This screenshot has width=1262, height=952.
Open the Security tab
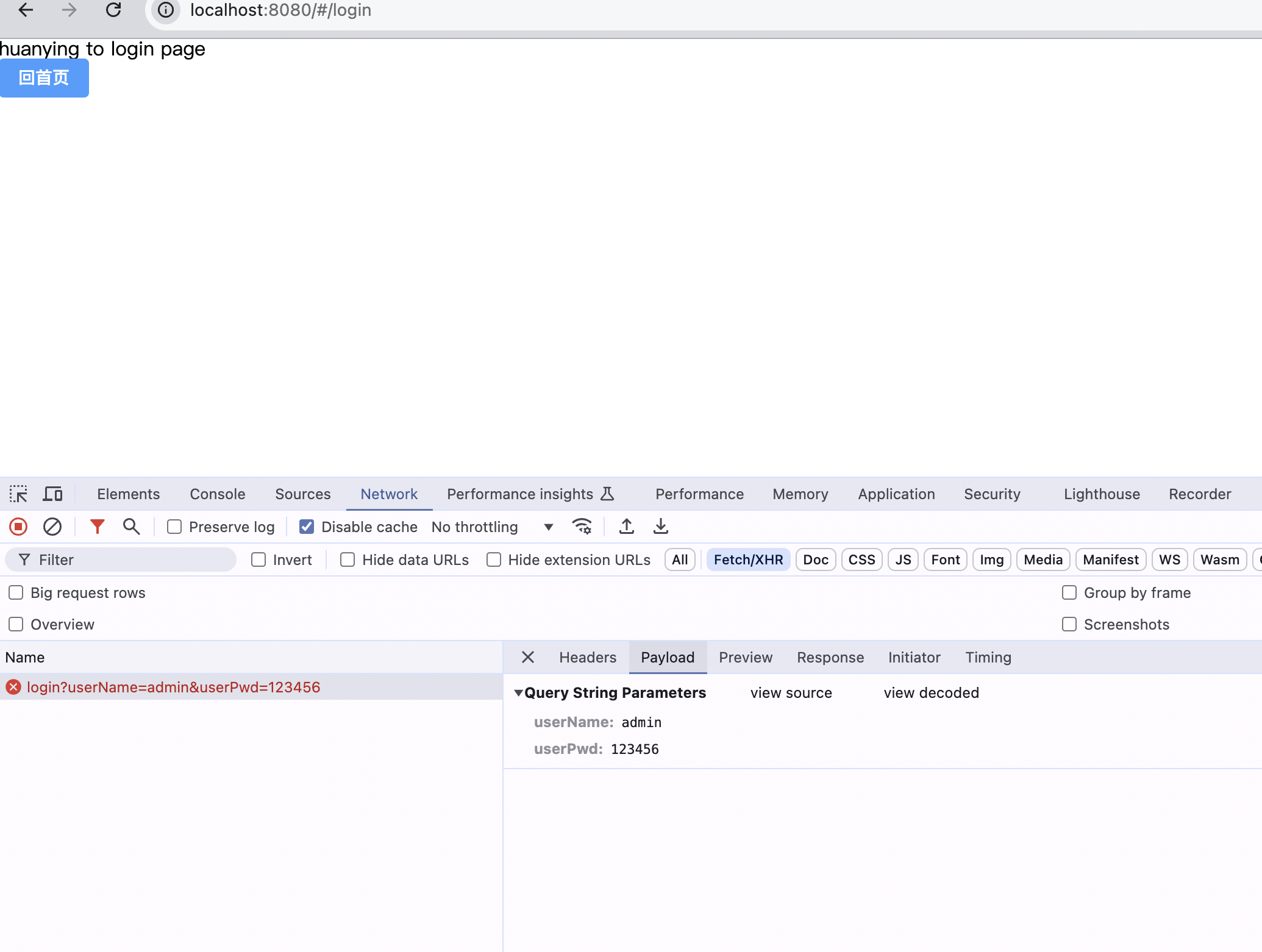(993, 494)
